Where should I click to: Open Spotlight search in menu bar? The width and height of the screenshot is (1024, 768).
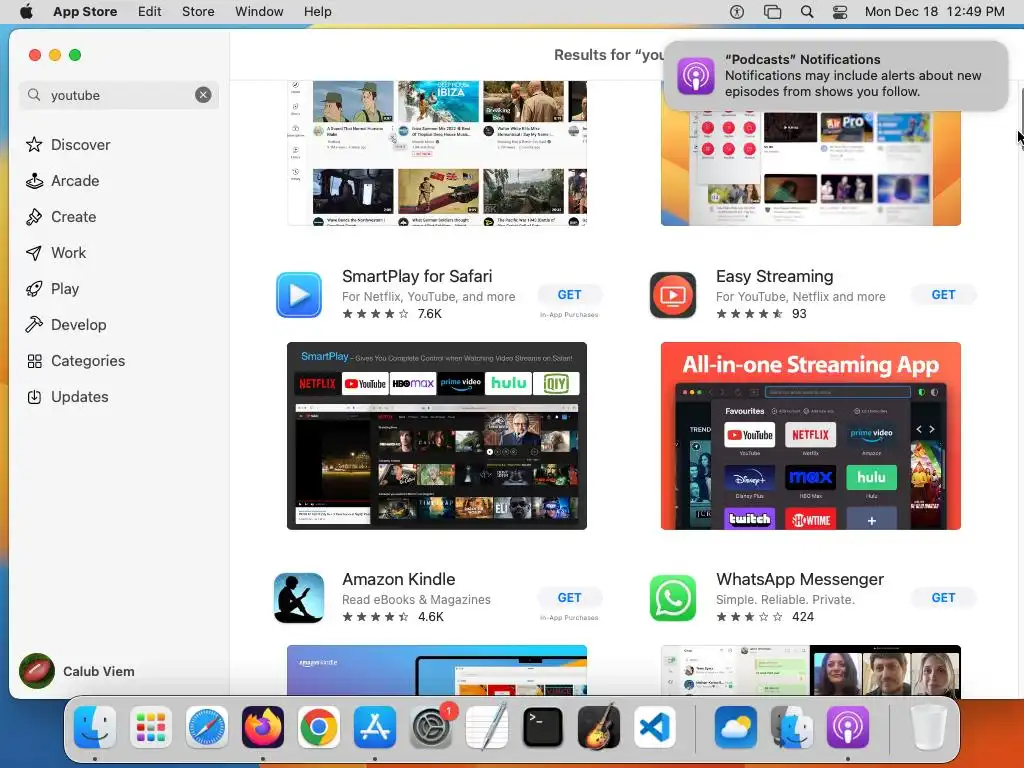coord(807,11)
